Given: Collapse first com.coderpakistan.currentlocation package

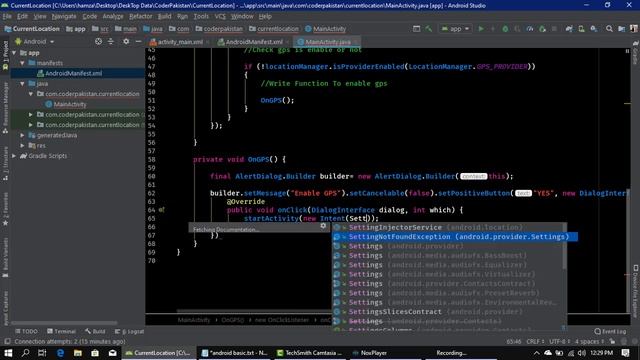Looking at the screenshot, I should (31, 94).
